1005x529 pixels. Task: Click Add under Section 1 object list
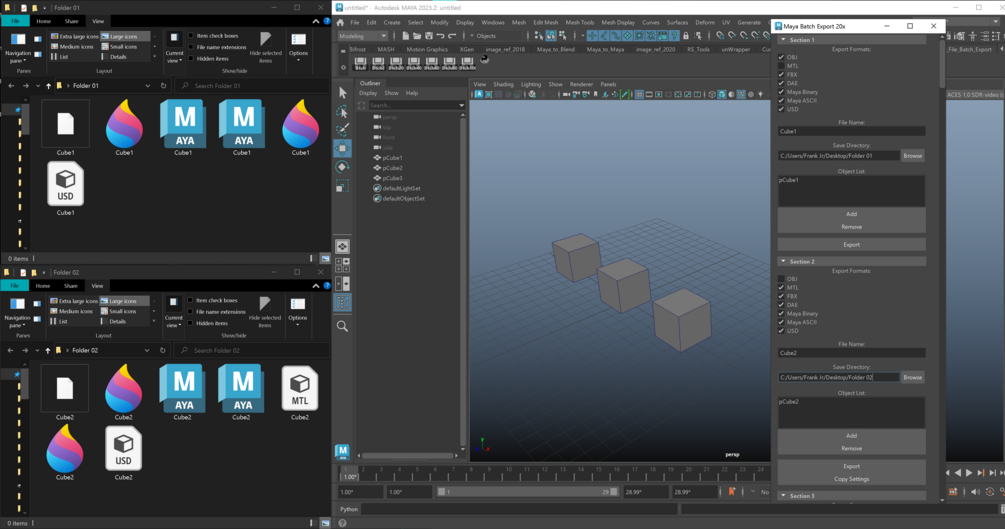click(x=851, y=214)
